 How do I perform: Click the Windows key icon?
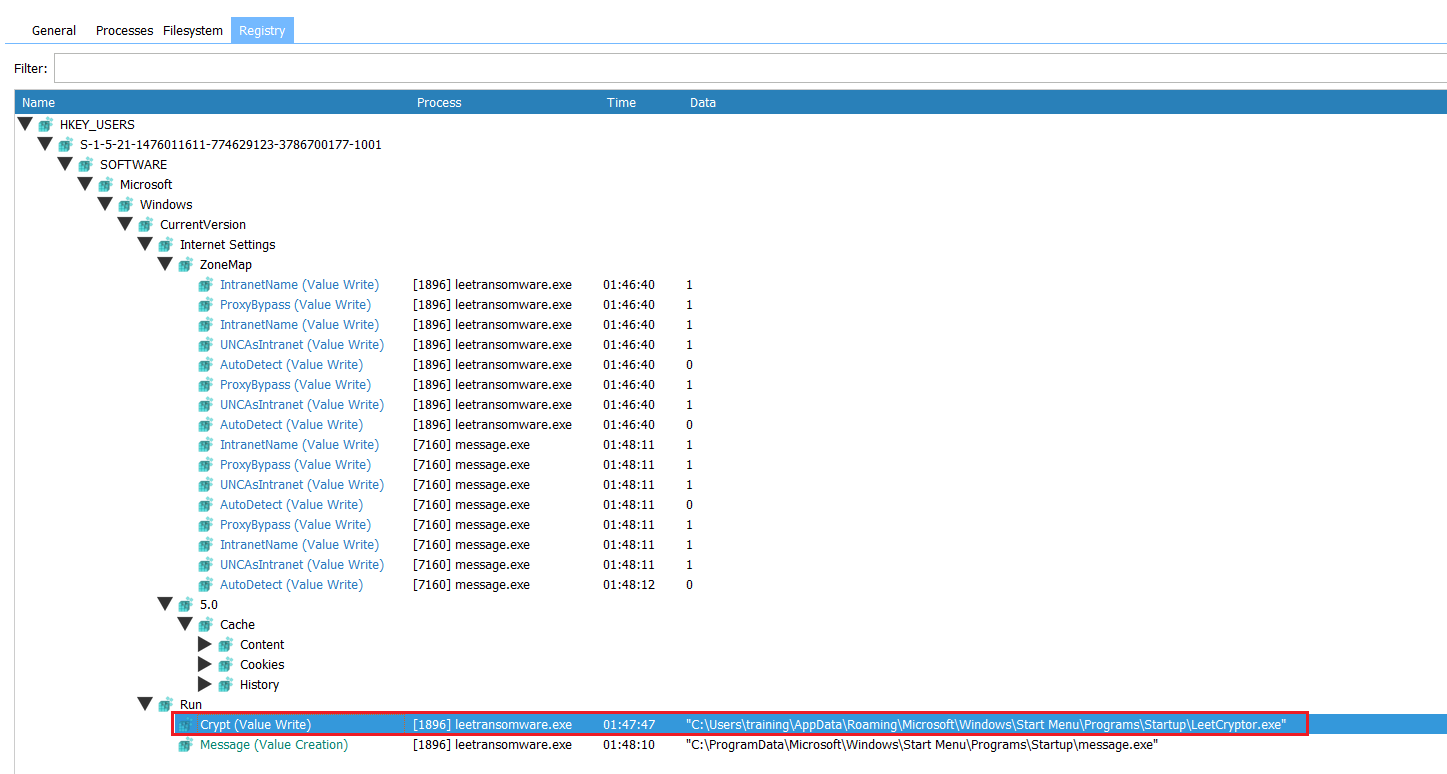tap(125, 204)
